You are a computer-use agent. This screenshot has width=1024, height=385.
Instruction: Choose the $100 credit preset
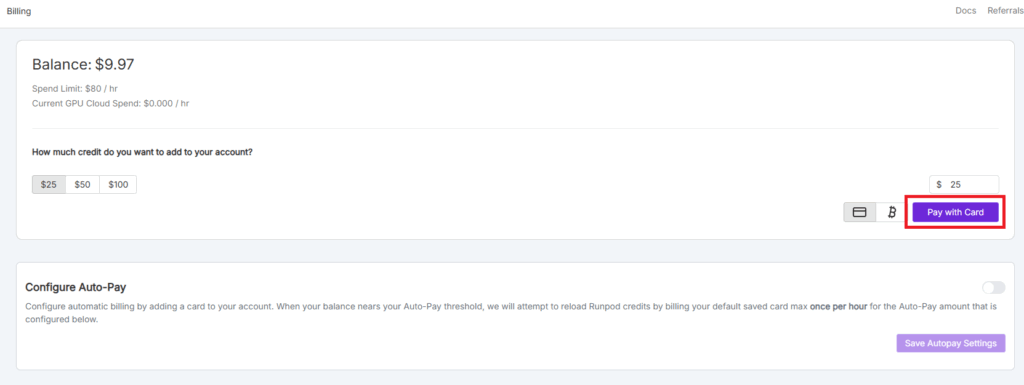[118, 185]
